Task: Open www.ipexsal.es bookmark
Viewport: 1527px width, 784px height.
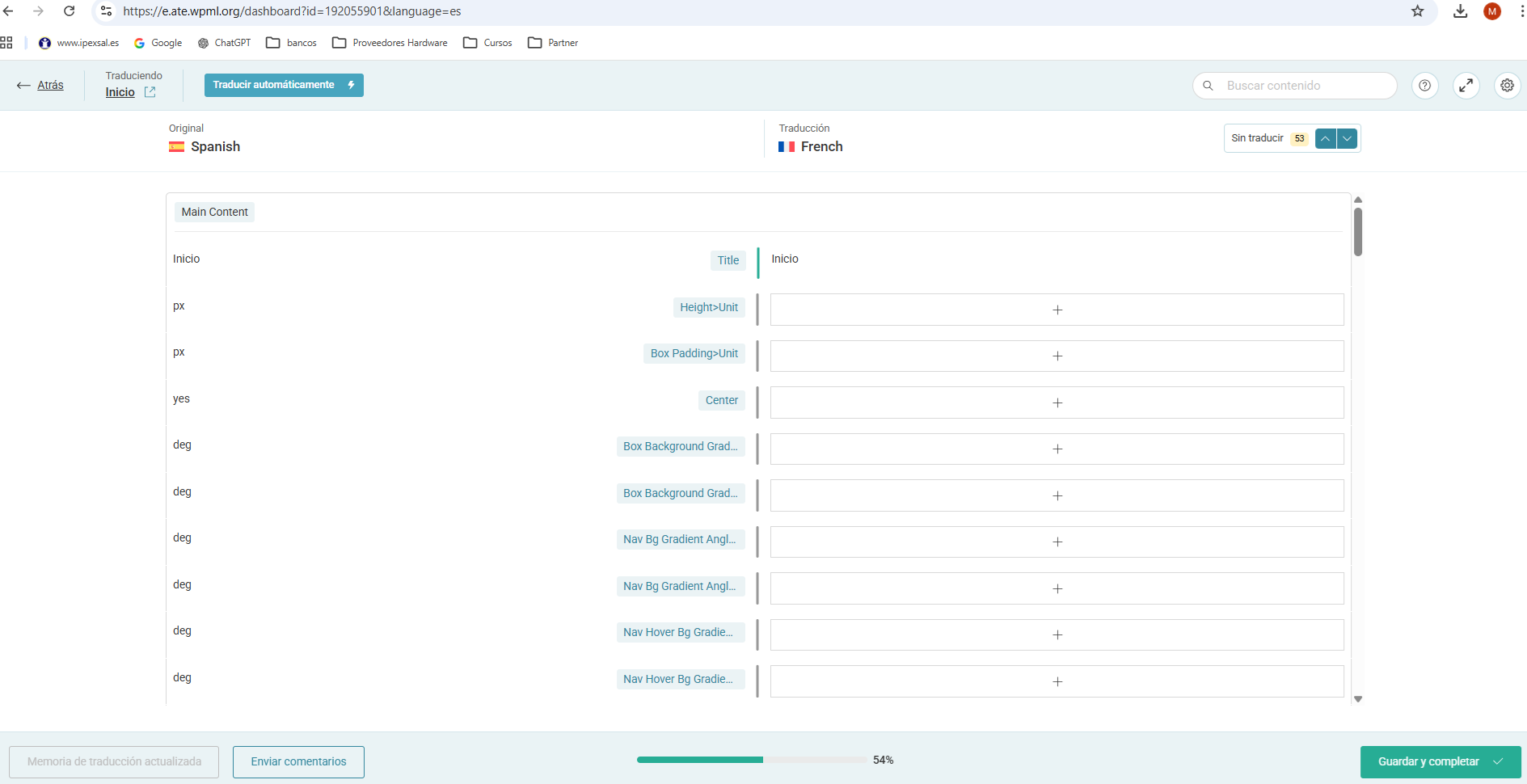Action: [x=79, y=43]
